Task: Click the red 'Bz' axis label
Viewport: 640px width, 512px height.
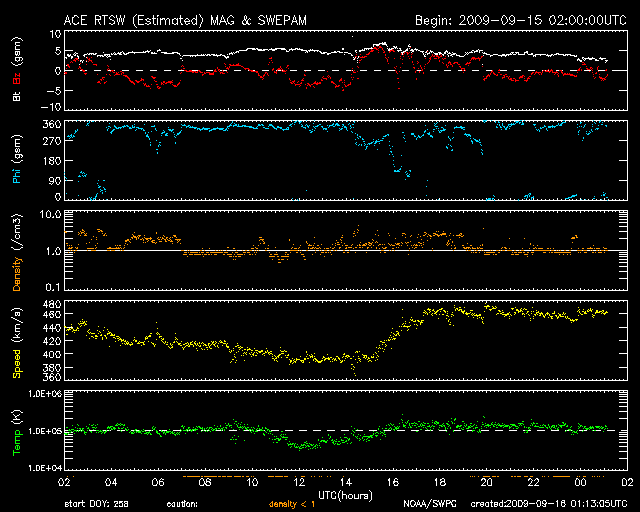Action: click(x=17, y=78)
